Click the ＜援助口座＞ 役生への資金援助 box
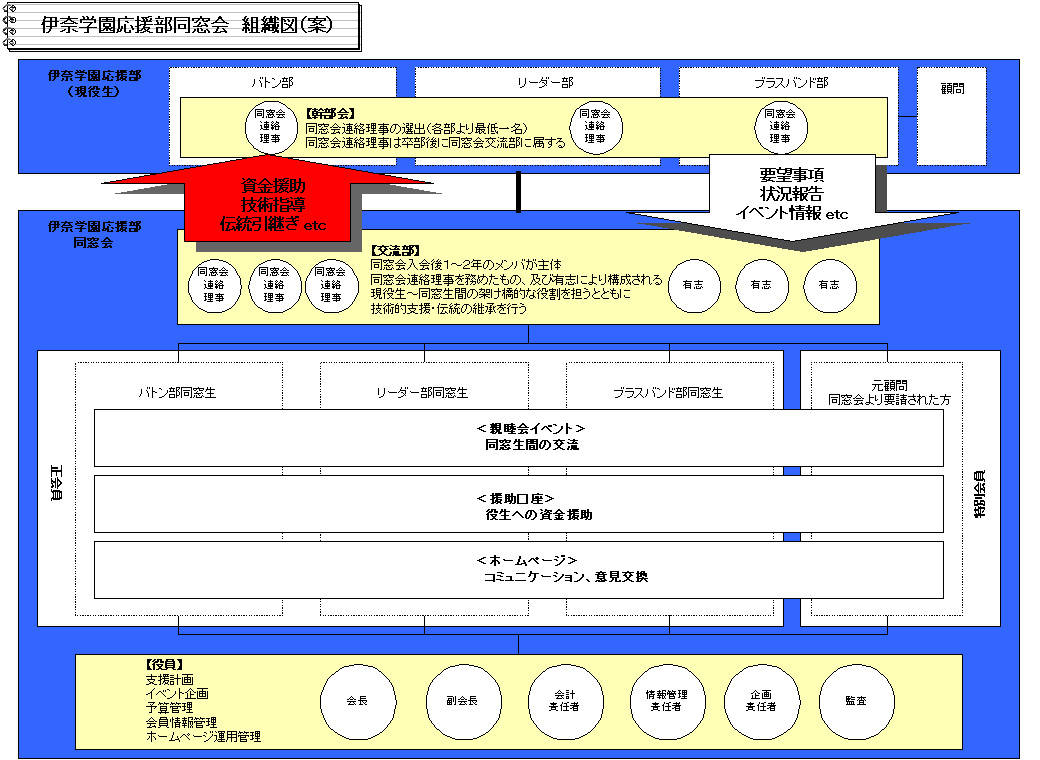The width and height of the screenshot is (1040, 760). pos(519,504)
